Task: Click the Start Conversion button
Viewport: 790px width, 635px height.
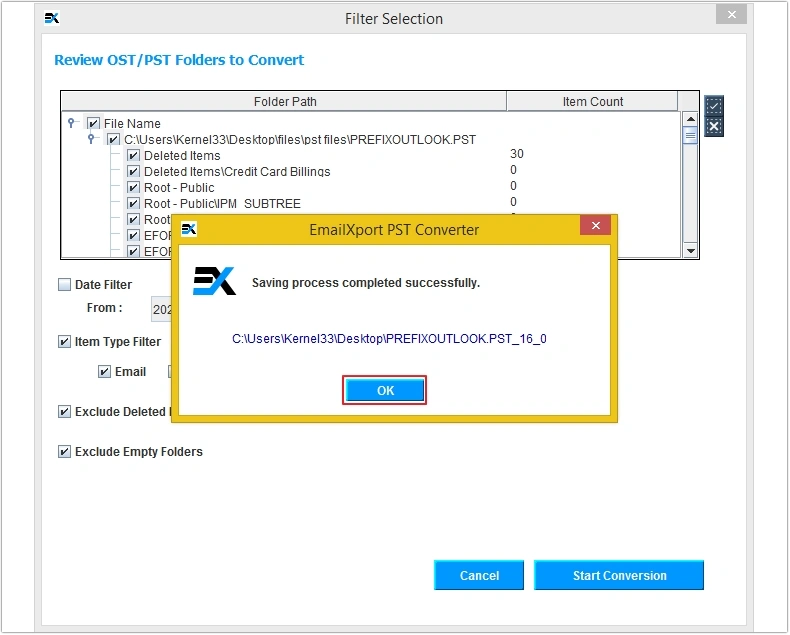Action: pos(619,576)
